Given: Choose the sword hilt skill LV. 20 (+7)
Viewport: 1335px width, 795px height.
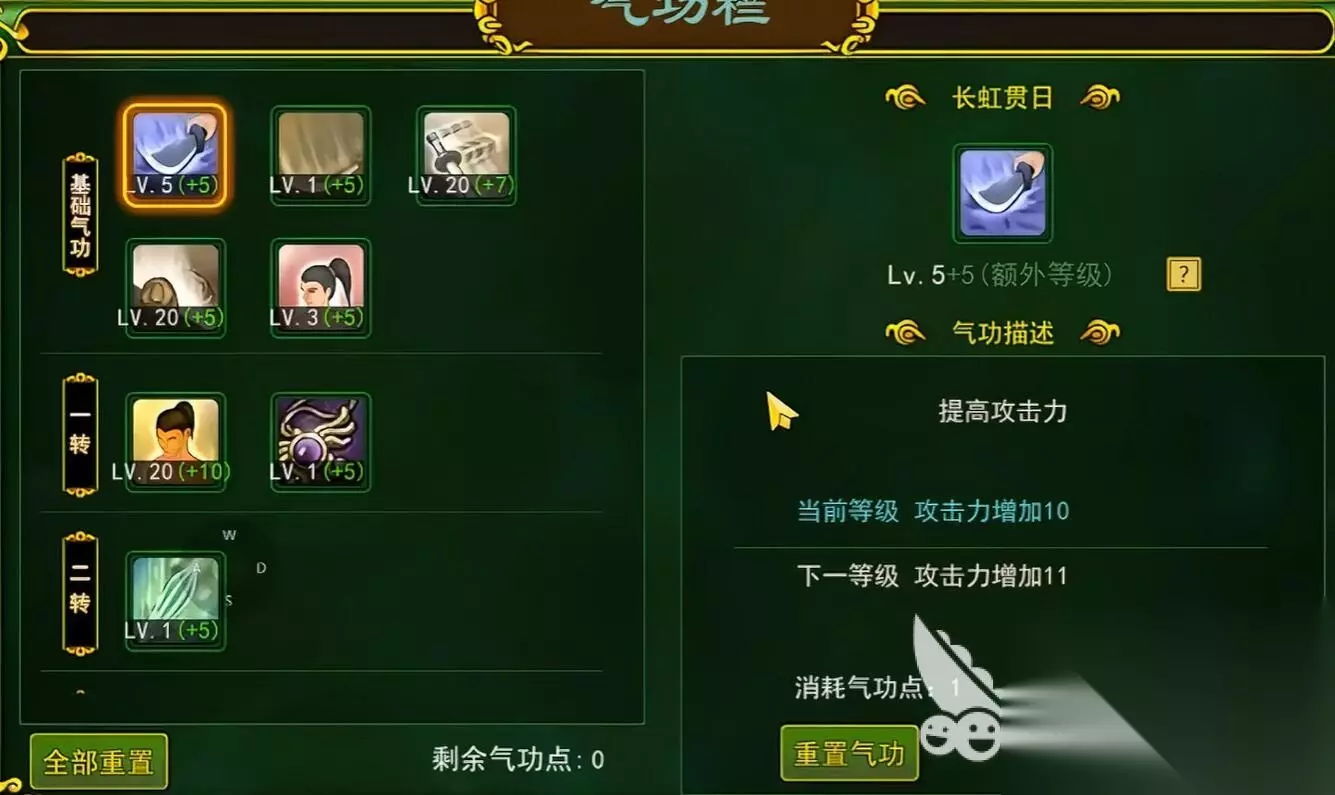Looking at the screenshot, I should point(466,155).
